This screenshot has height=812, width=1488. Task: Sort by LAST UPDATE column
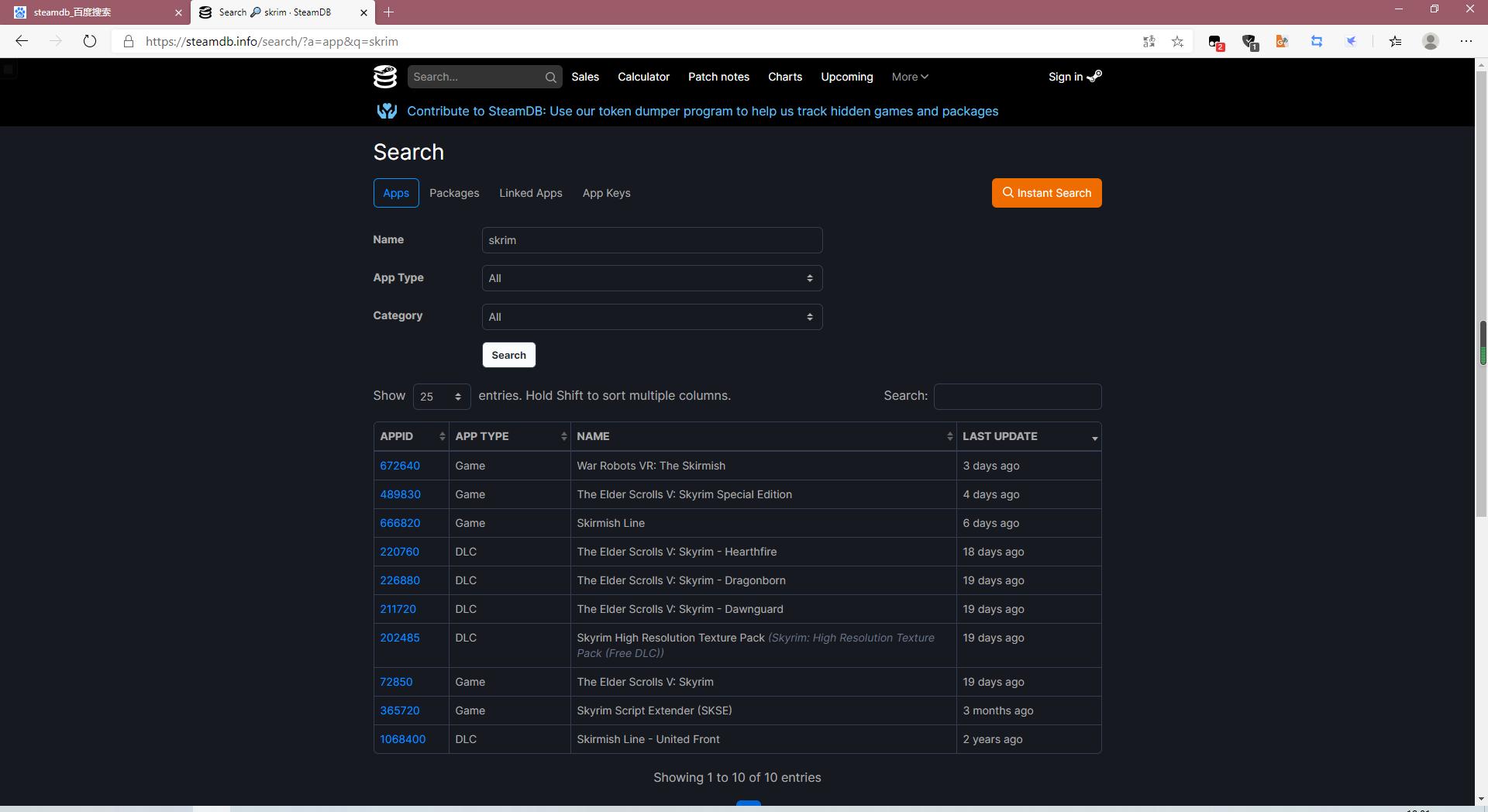1029,436
